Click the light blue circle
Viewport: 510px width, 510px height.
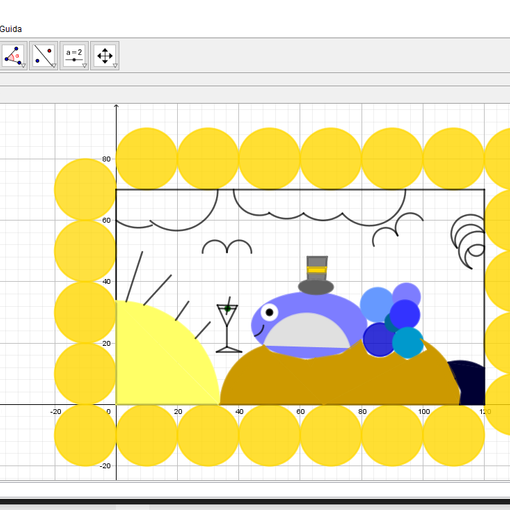[377, 304]
